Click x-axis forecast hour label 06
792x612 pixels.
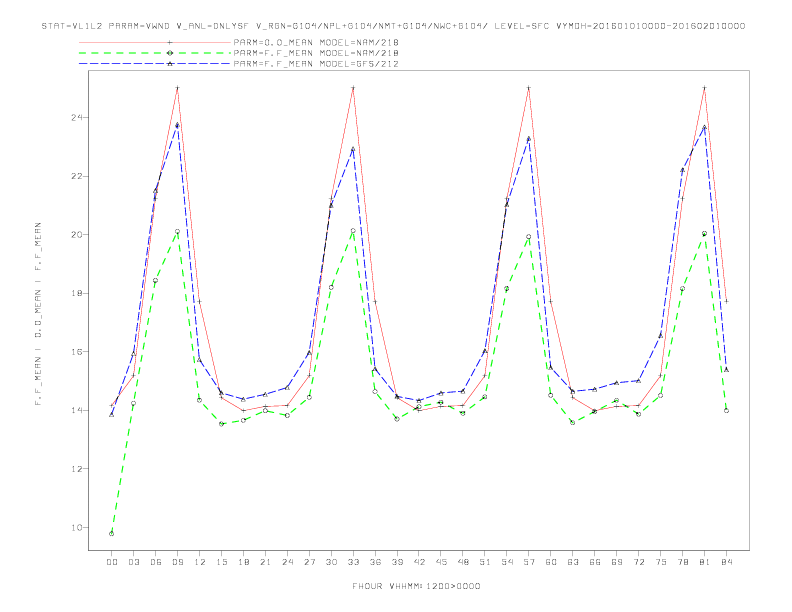point(156,562)
